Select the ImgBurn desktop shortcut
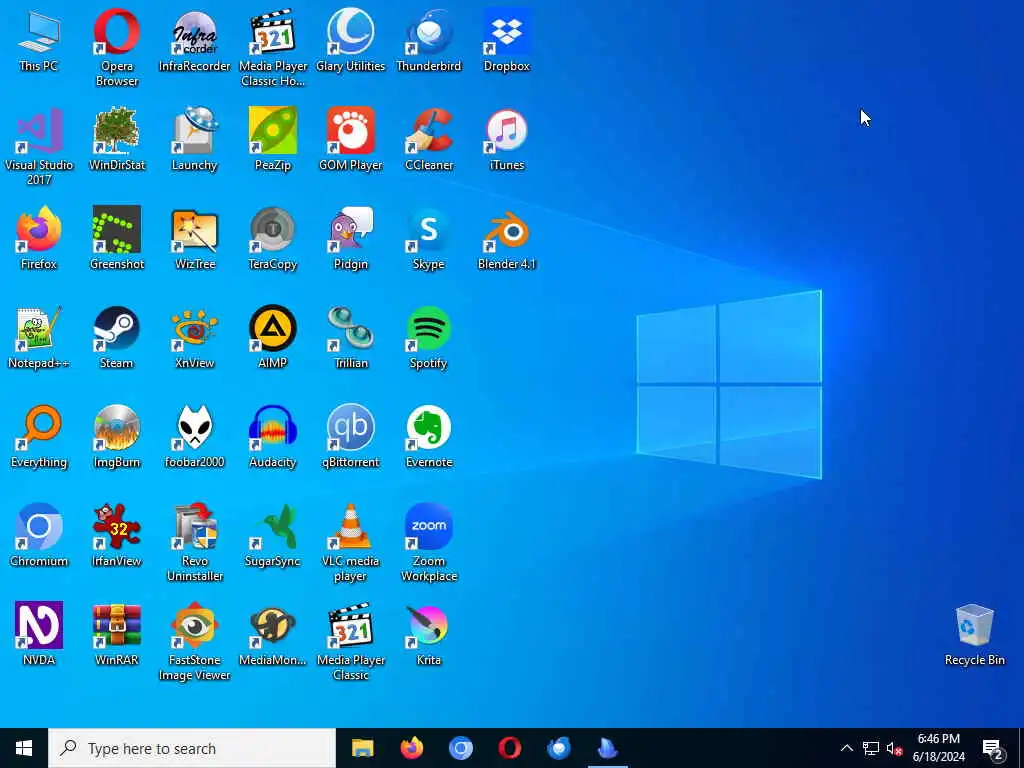The height and width of the screenshot is (768, 1024). point(117,436)
